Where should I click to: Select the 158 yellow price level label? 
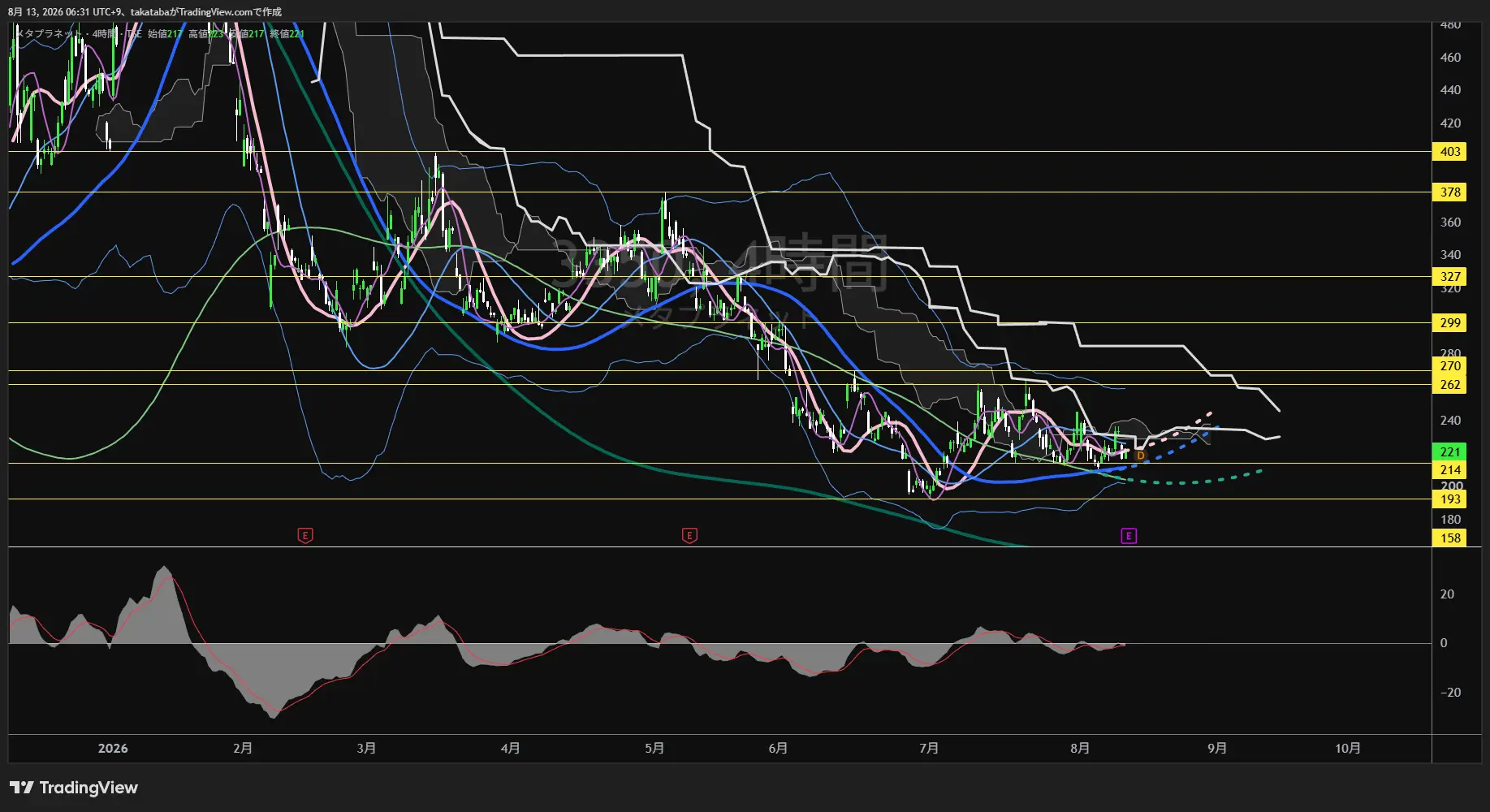[x=1450, y=538]
